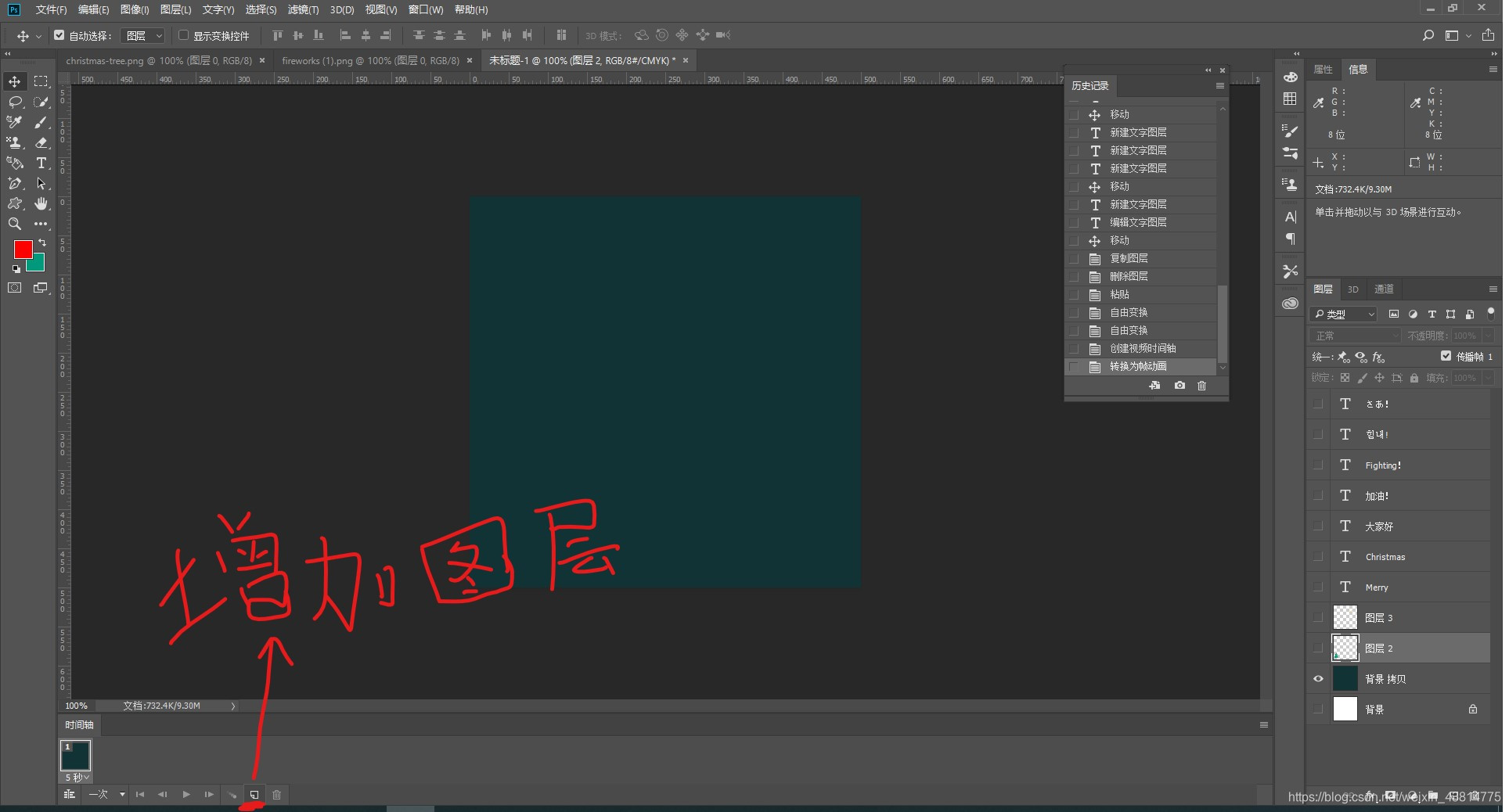Enable Show Transform Controls checkbox
Viewport: 1509px width, 812px height.
[x=184, y=35]
